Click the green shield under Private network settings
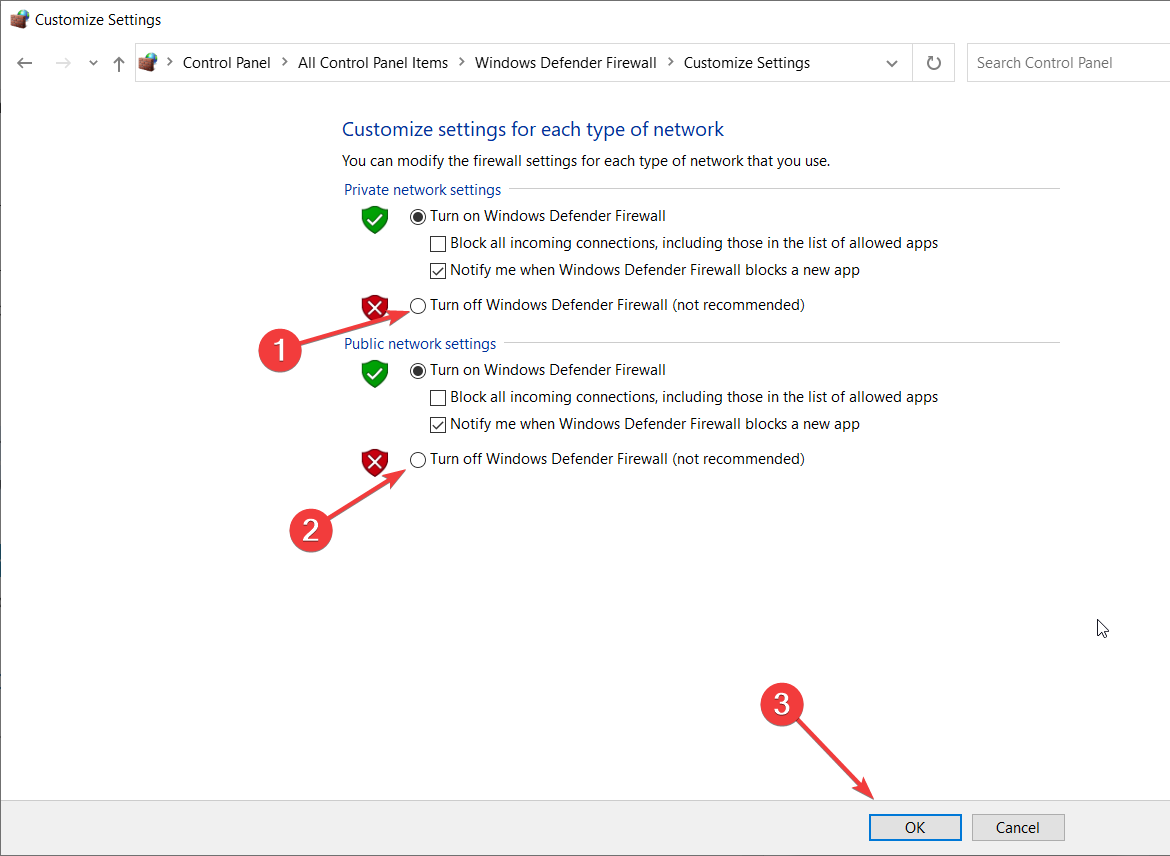Screen dimensions: 1170x856 [x=374, y=219]
